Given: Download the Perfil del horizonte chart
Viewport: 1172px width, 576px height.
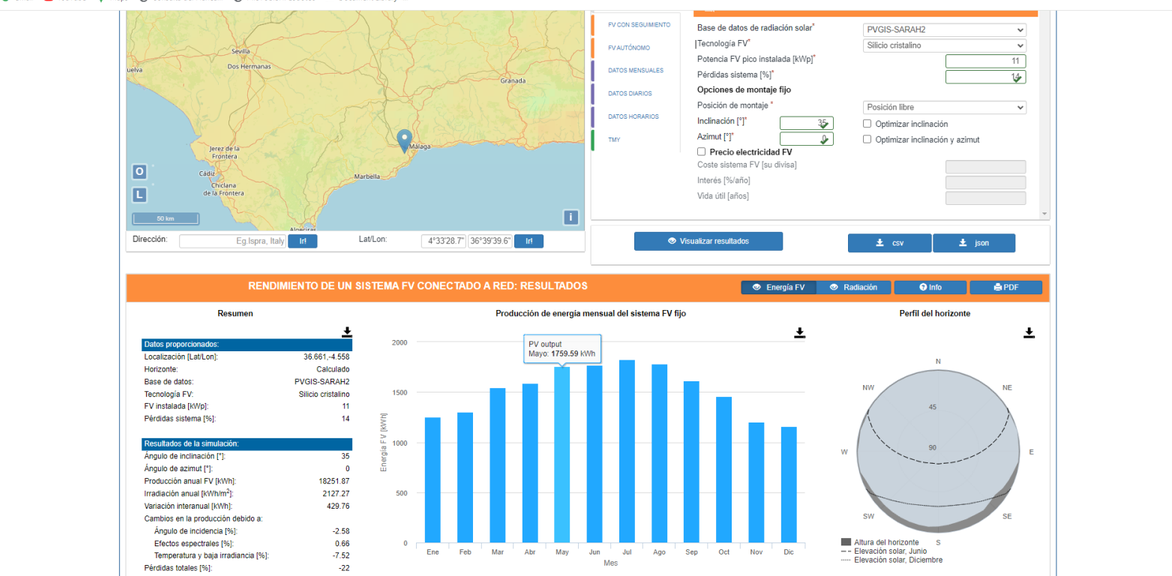Looking at the screenshot, I should (x=1029, y=332).
